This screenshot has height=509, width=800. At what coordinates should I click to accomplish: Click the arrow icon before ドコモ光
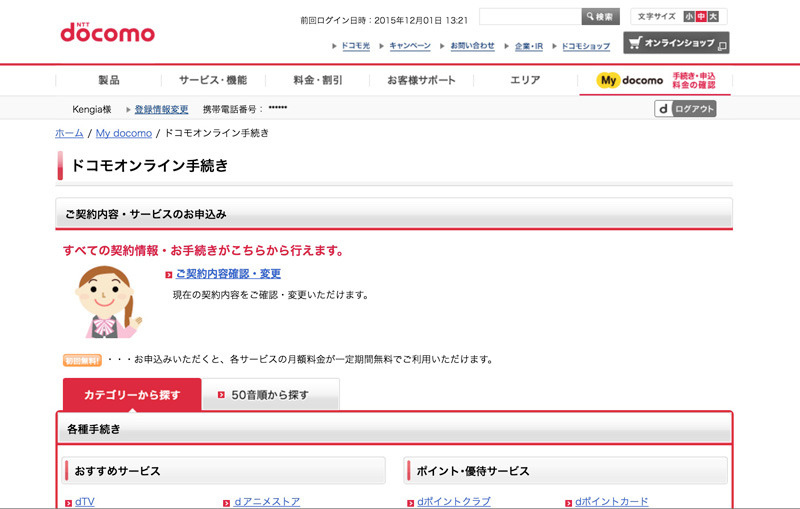334,46
